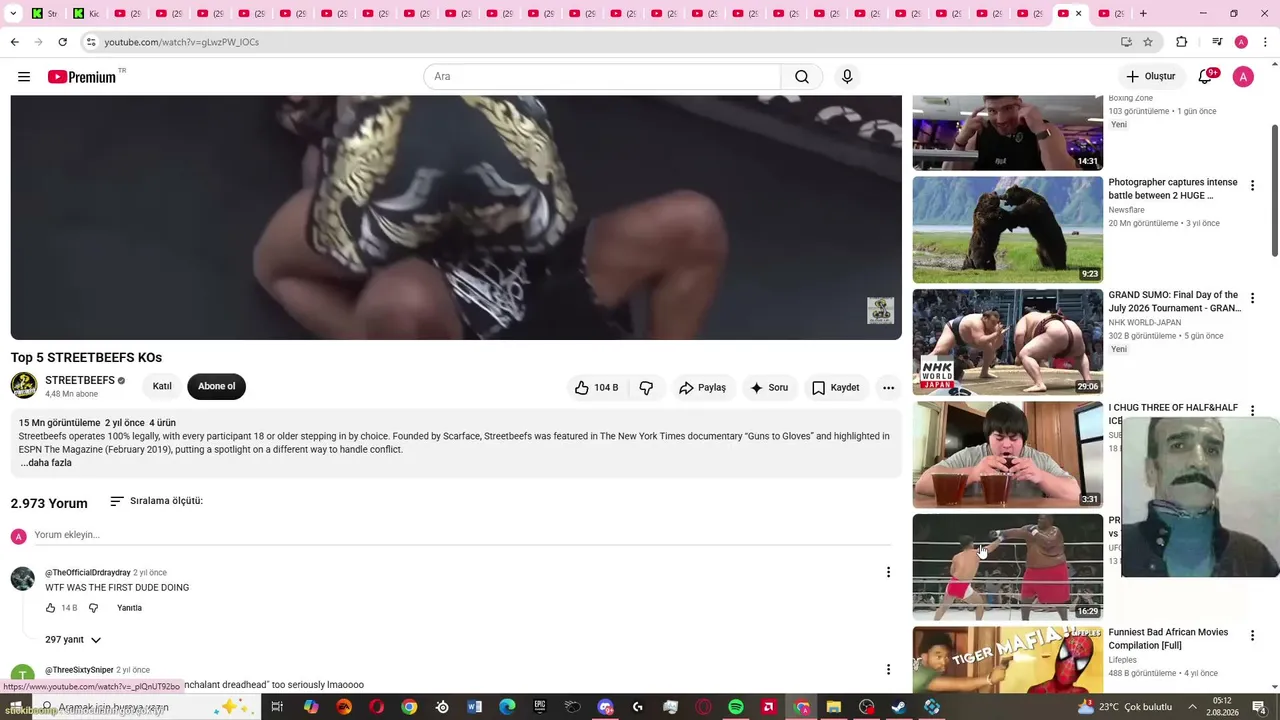Open the Funniest Bad African Movies thumbnail
The height and width of the screenshot is (720, 1280).
click(1008, 660)
